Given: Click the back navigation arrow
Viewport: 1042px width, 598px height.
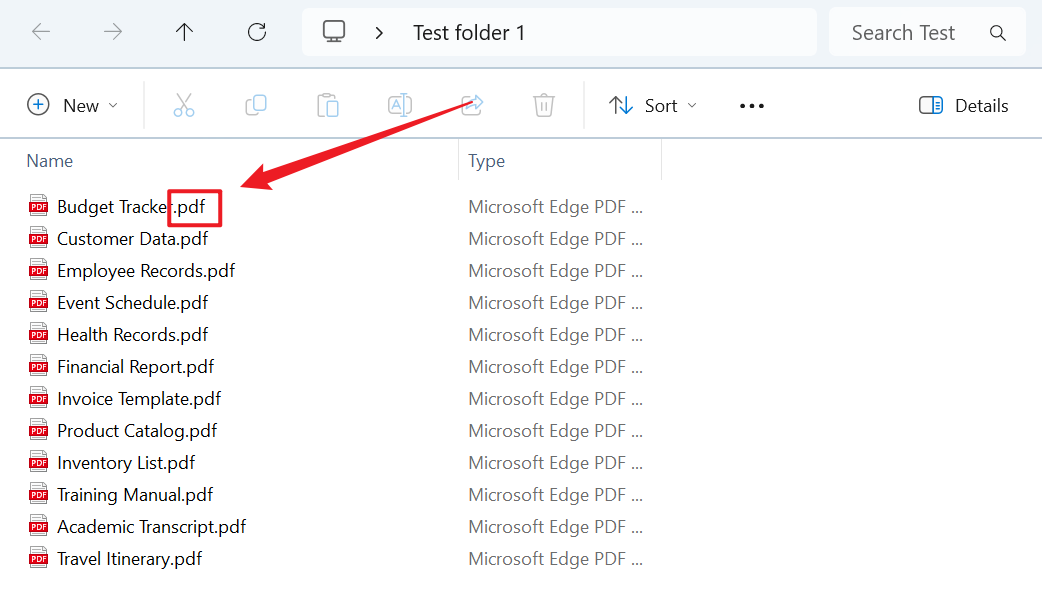Looking at the screenshot, I should (41, 32).
